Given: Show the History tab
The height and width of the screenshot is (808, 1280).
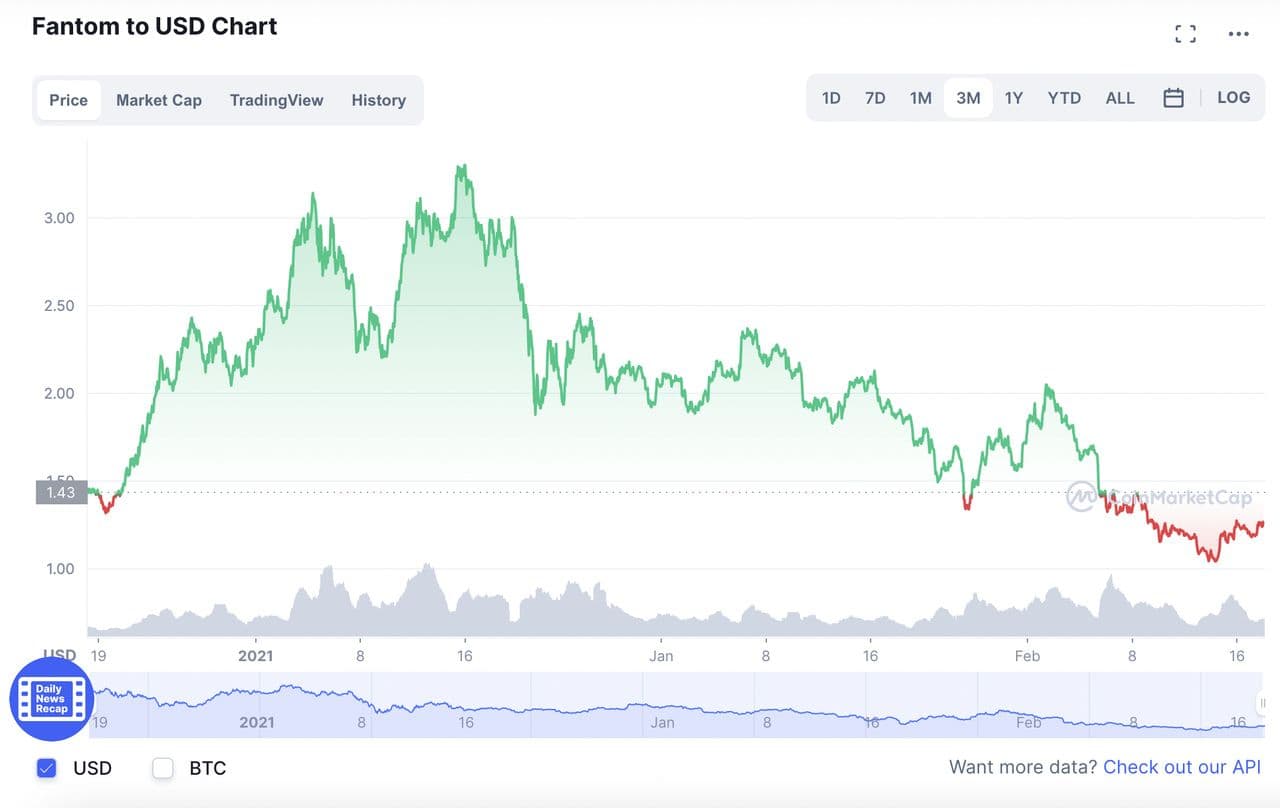Looking at the screenshot, I should 378,100.
